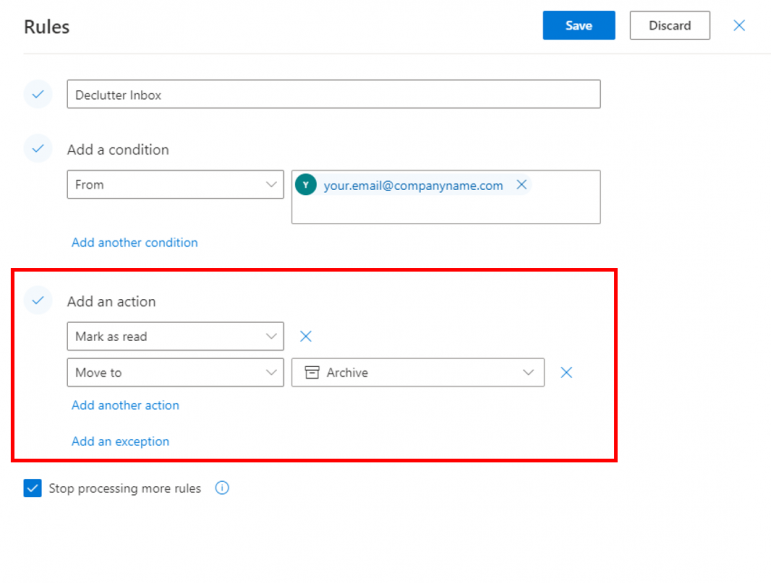
Task: Click the Archive box icon in the folder field
Action: 311,373
